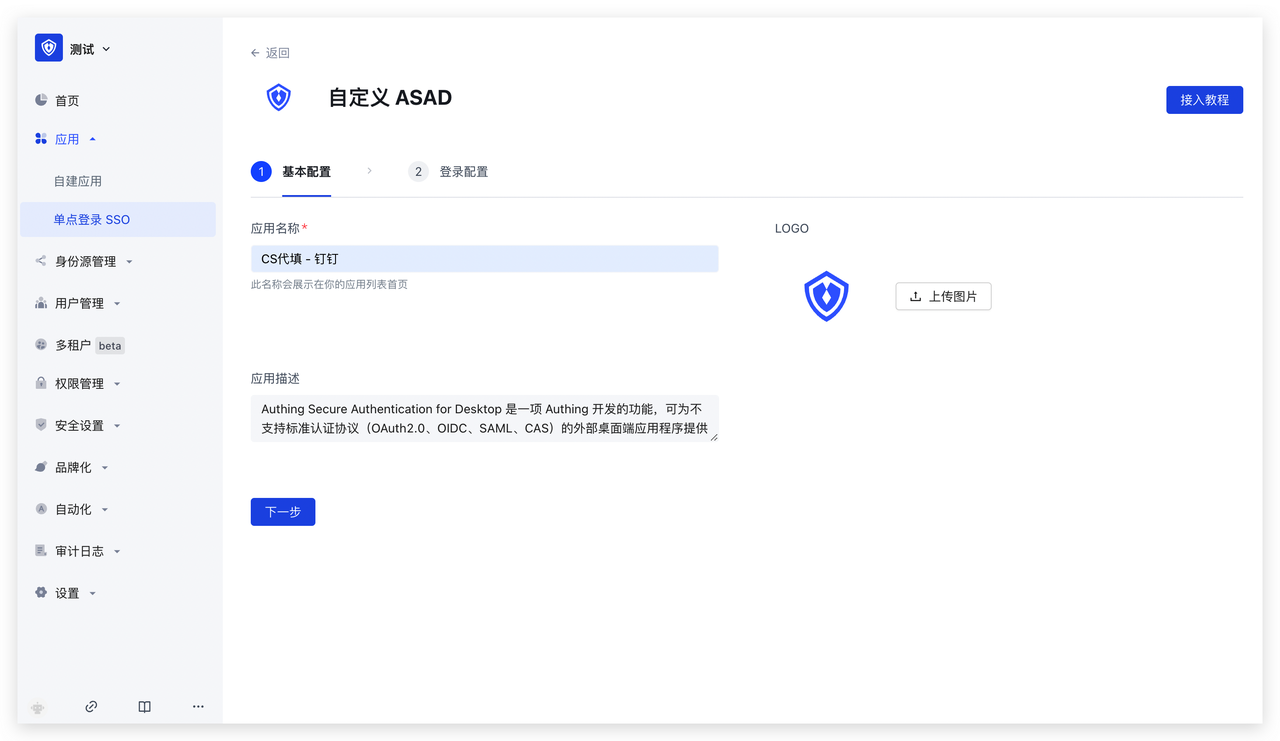
Task: Select 自建应用 in the sidebar
Action: click(x=78, y=181)
